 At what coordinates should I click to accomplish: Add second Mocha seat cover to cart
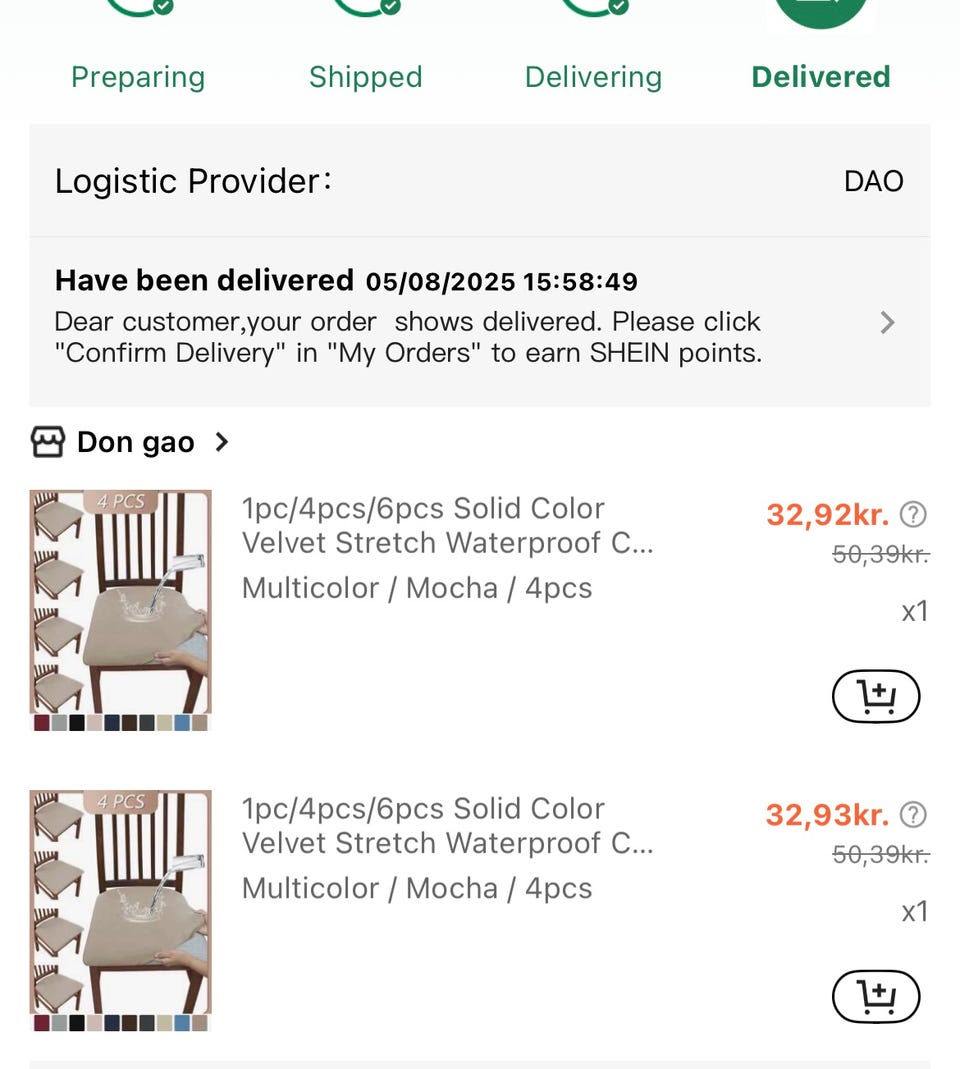[875, 996]
